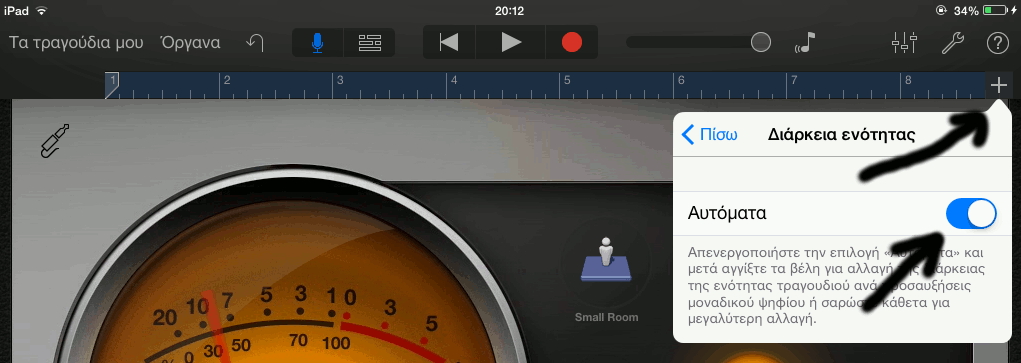Open song sections with the plus button
Image resolution: width=1021 pixels, height=363 pixels.
point(998,85)
